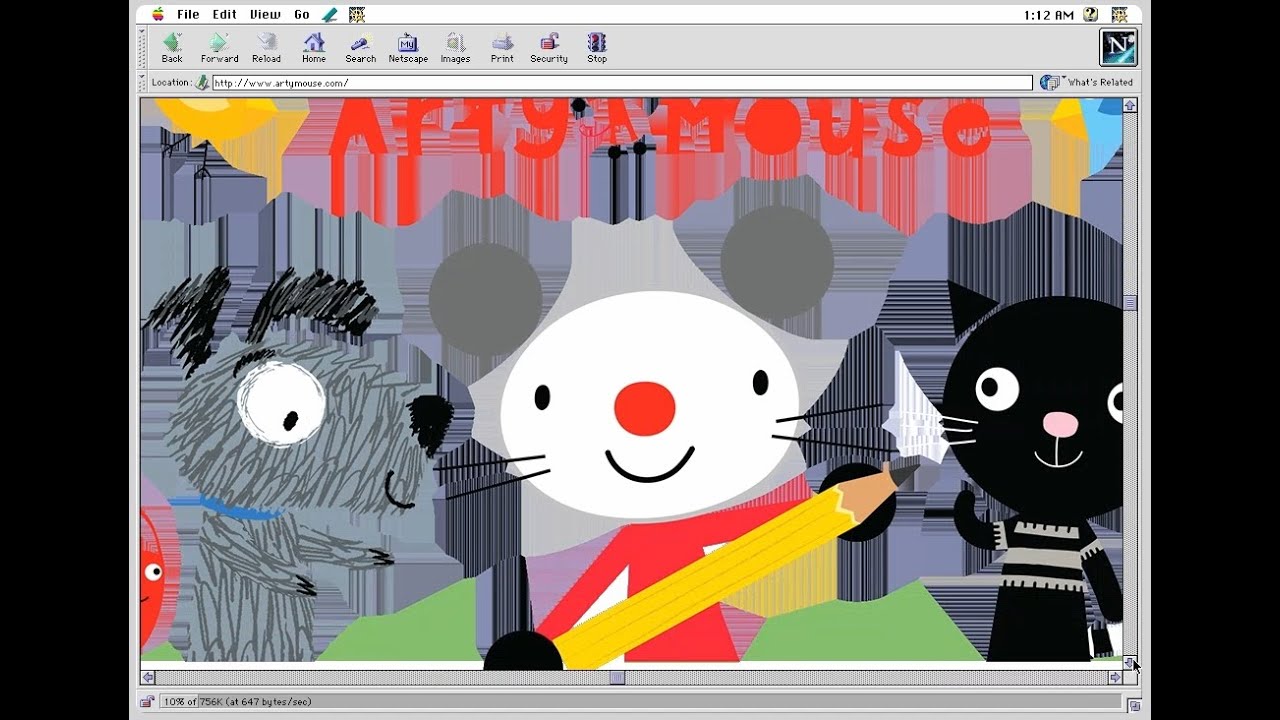Click the horizontal scrollbar thumb

(x=617, y=677)
